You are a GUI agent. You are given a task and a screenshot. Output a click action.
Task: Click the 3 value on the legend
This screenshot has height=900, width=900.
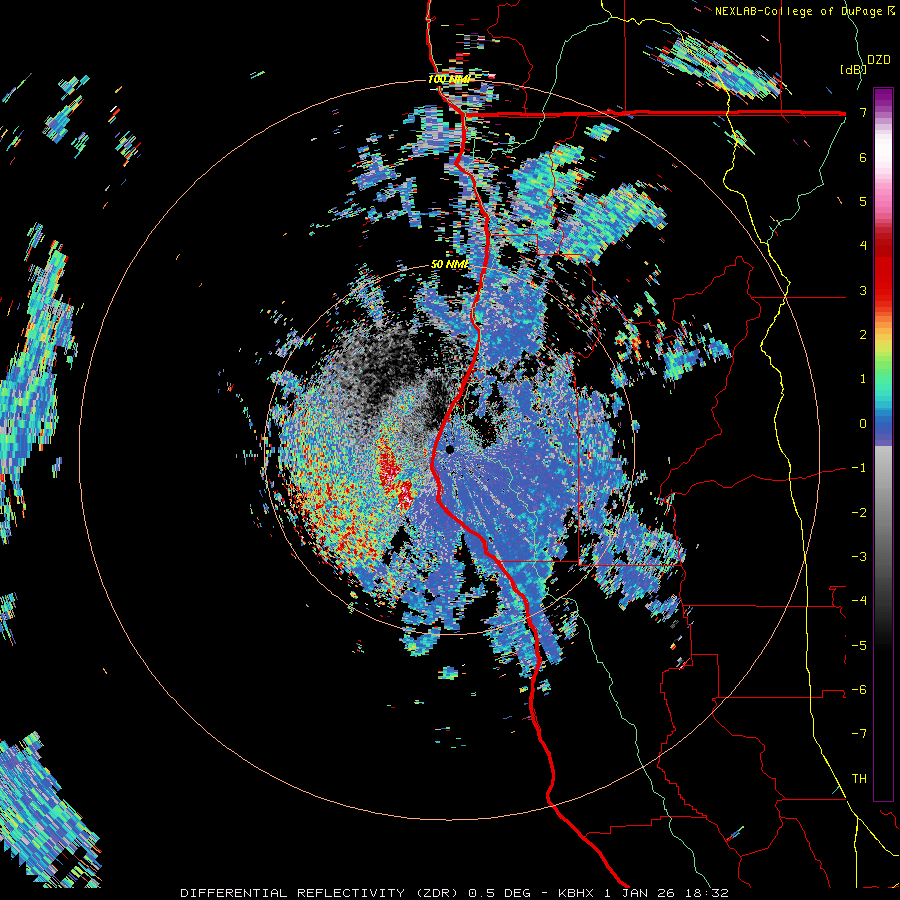coord(863,290)
